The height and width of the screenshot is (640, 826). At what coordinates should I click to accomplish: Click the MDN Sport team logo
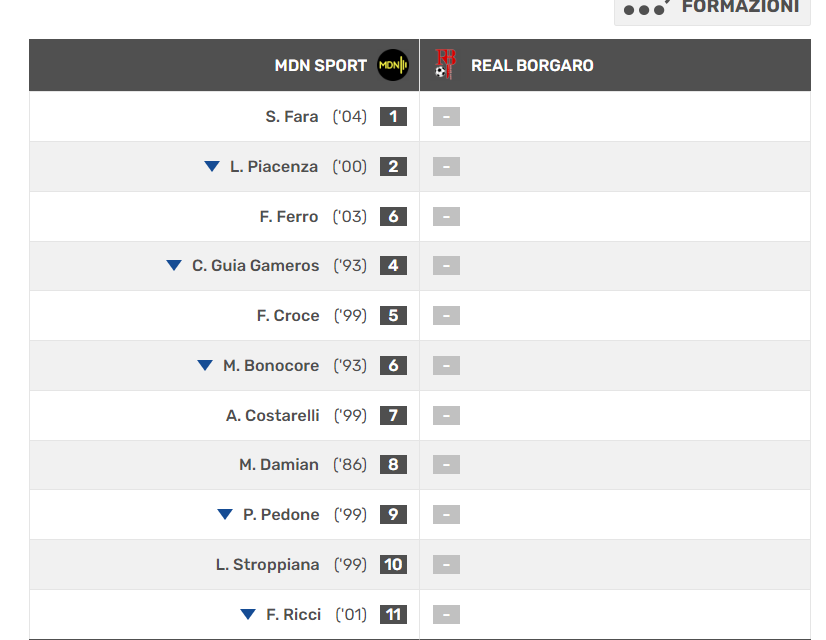(393, 65)
